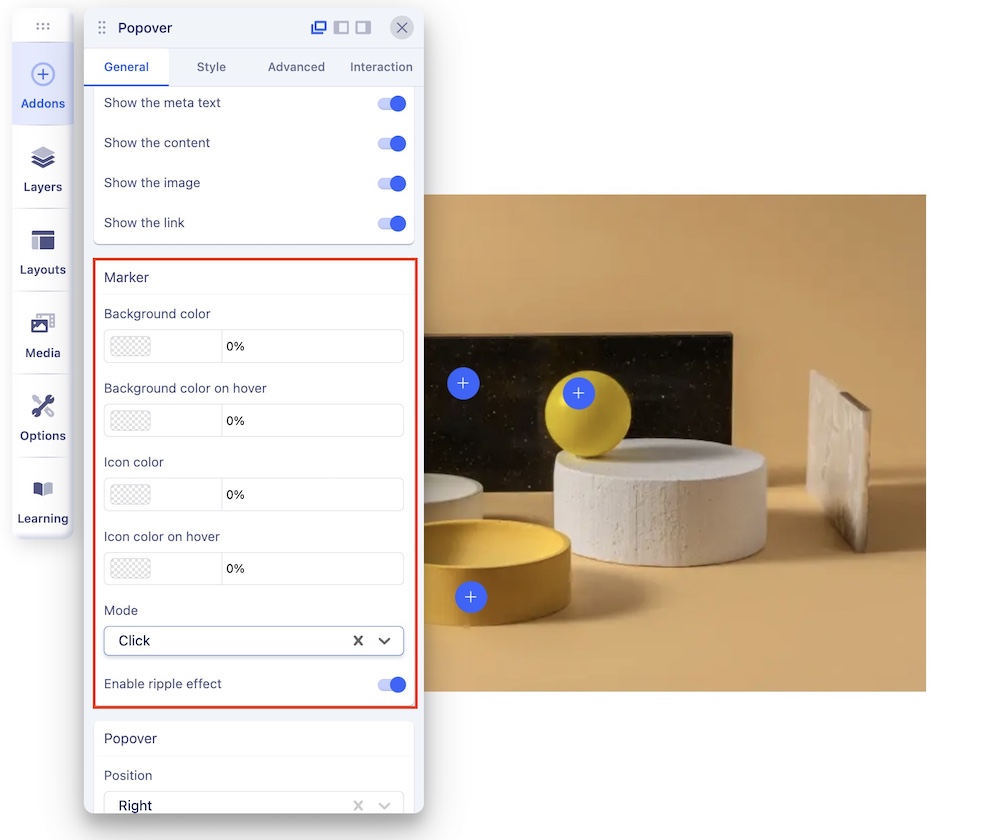1000x840 pixels.
Task: Open the Options tools
Action: click(x=43, y=417)
